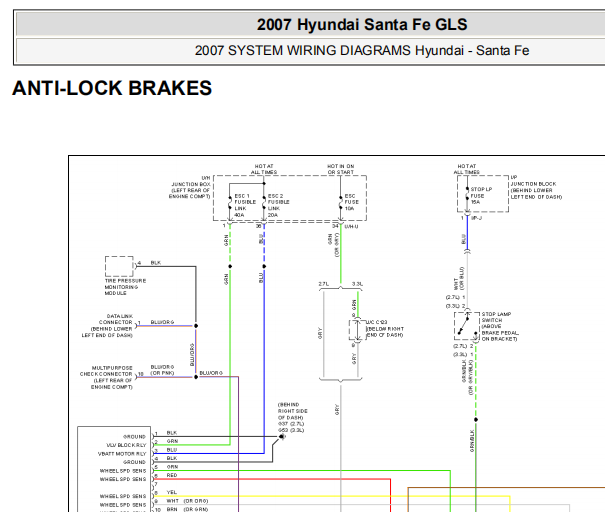The height and width of the screenshot is (512, 605).
Task: Click 'ESC 2 FUSIBLE LINK 20A' text
Action: coord(279,205)
